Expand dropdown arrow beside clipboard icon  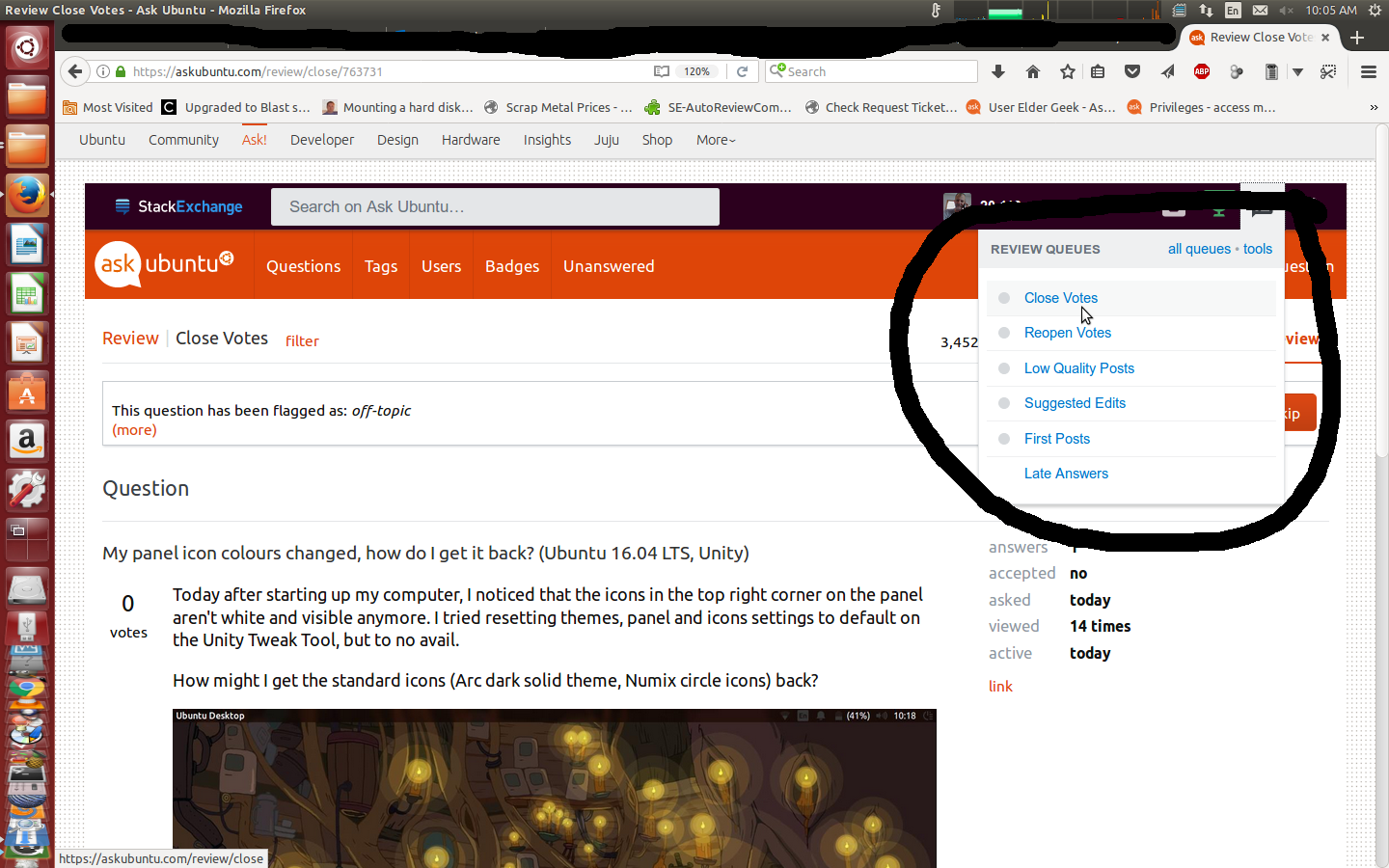(x=1297, y=71)
